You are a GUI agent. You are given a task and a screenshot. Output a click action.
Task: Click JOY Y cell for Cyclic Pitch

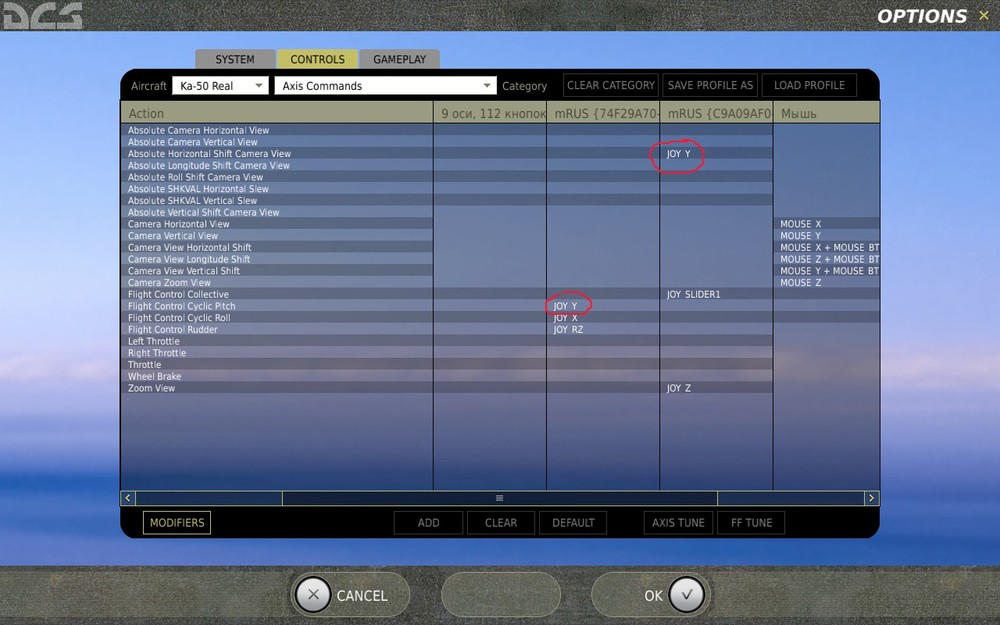tap(603, 305)
